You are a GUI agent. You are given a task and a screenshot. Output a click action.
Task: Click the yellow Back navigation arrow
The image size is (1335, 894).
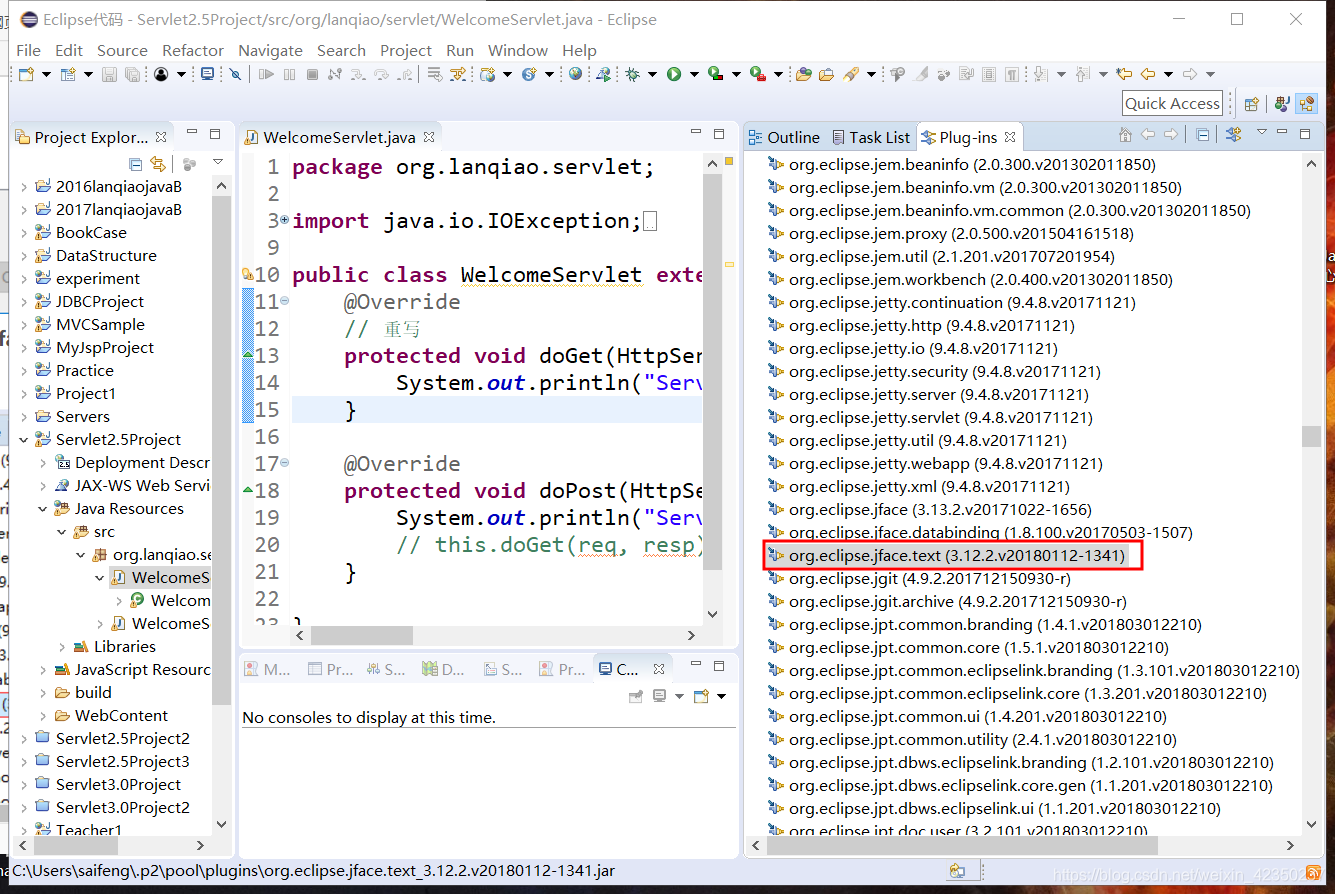(1148, 74)
